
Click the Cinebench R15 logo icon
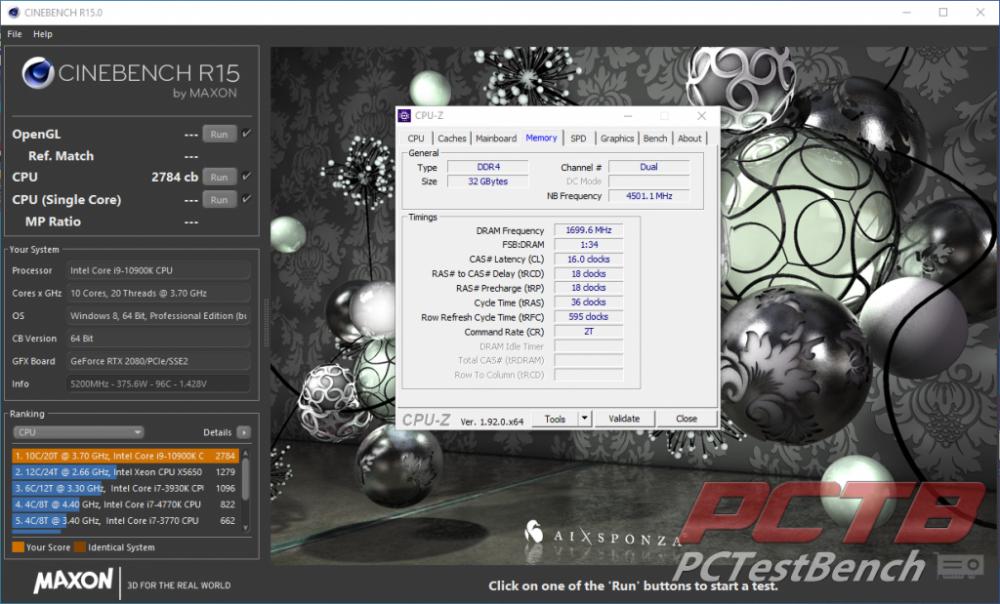[38, 73]
